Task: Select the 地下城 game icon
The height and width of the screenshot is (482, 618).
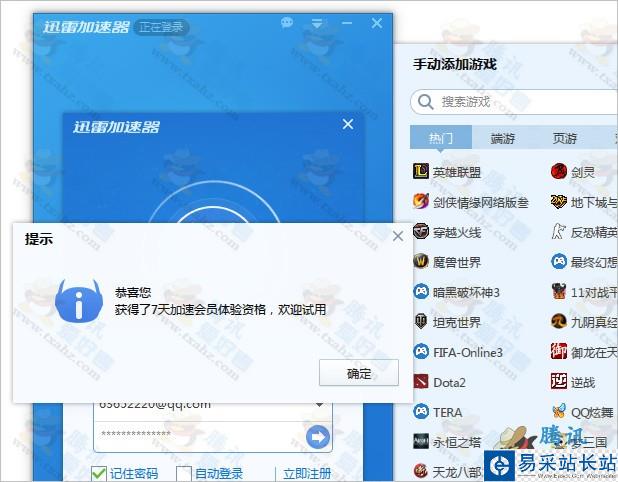Action: coord(558,201)
